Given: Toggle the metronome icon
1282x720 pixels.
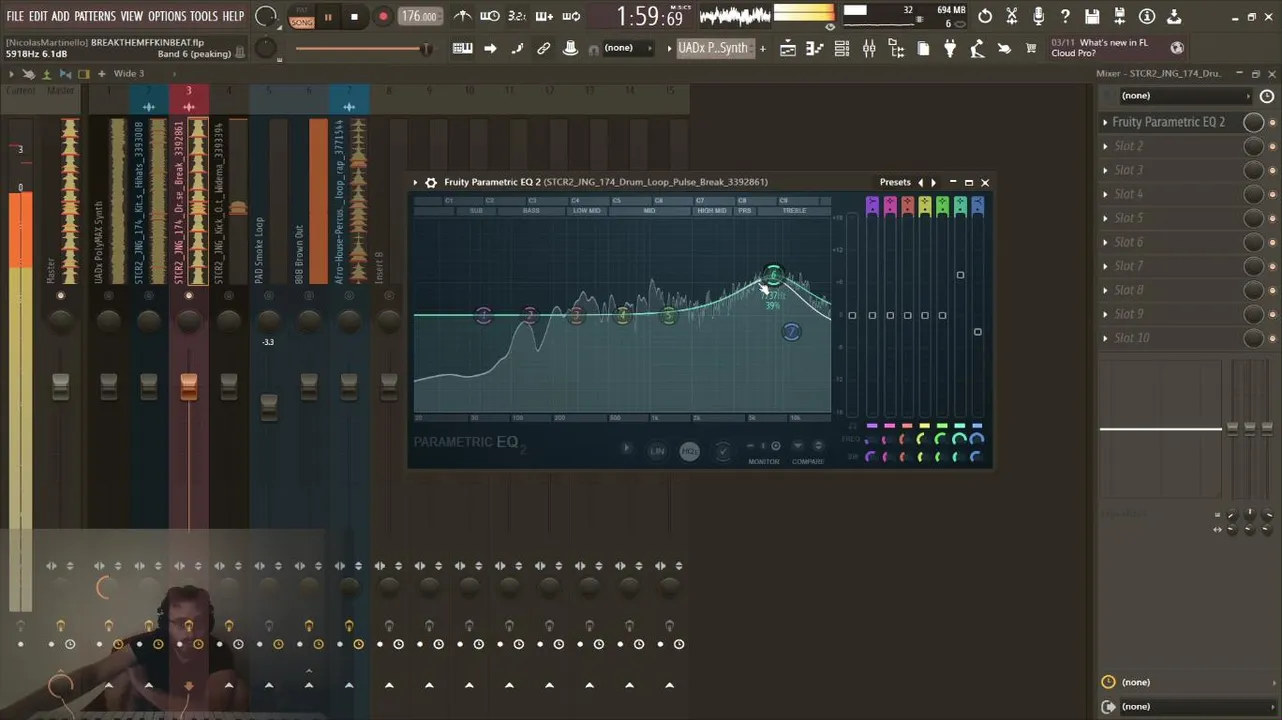Looking at the screenshot, I should (463, 16).
